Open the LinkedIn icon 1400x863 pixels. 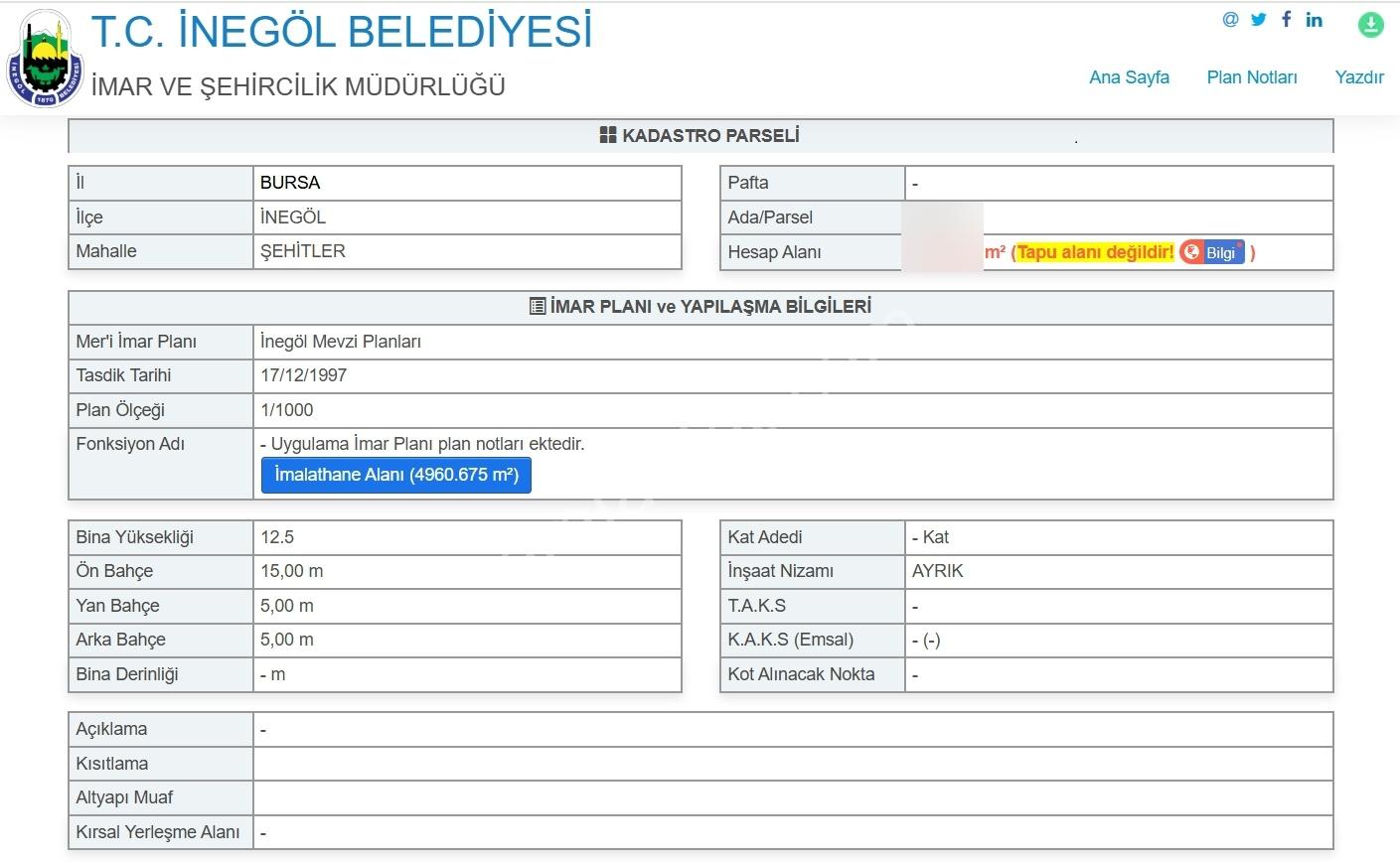(1315, 19)
